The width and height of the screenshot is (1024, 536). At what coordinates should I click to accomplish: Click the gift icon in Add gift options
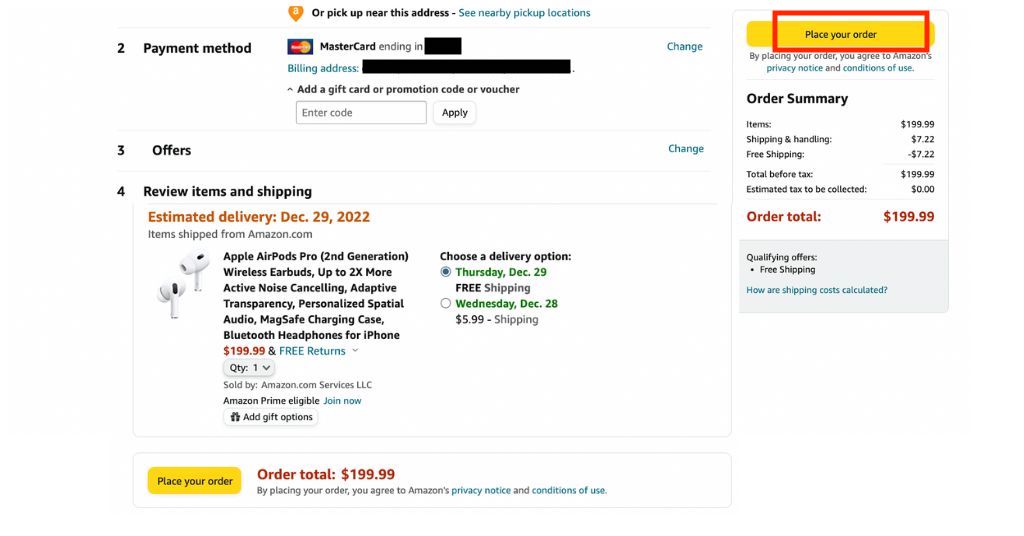point(235,417)
